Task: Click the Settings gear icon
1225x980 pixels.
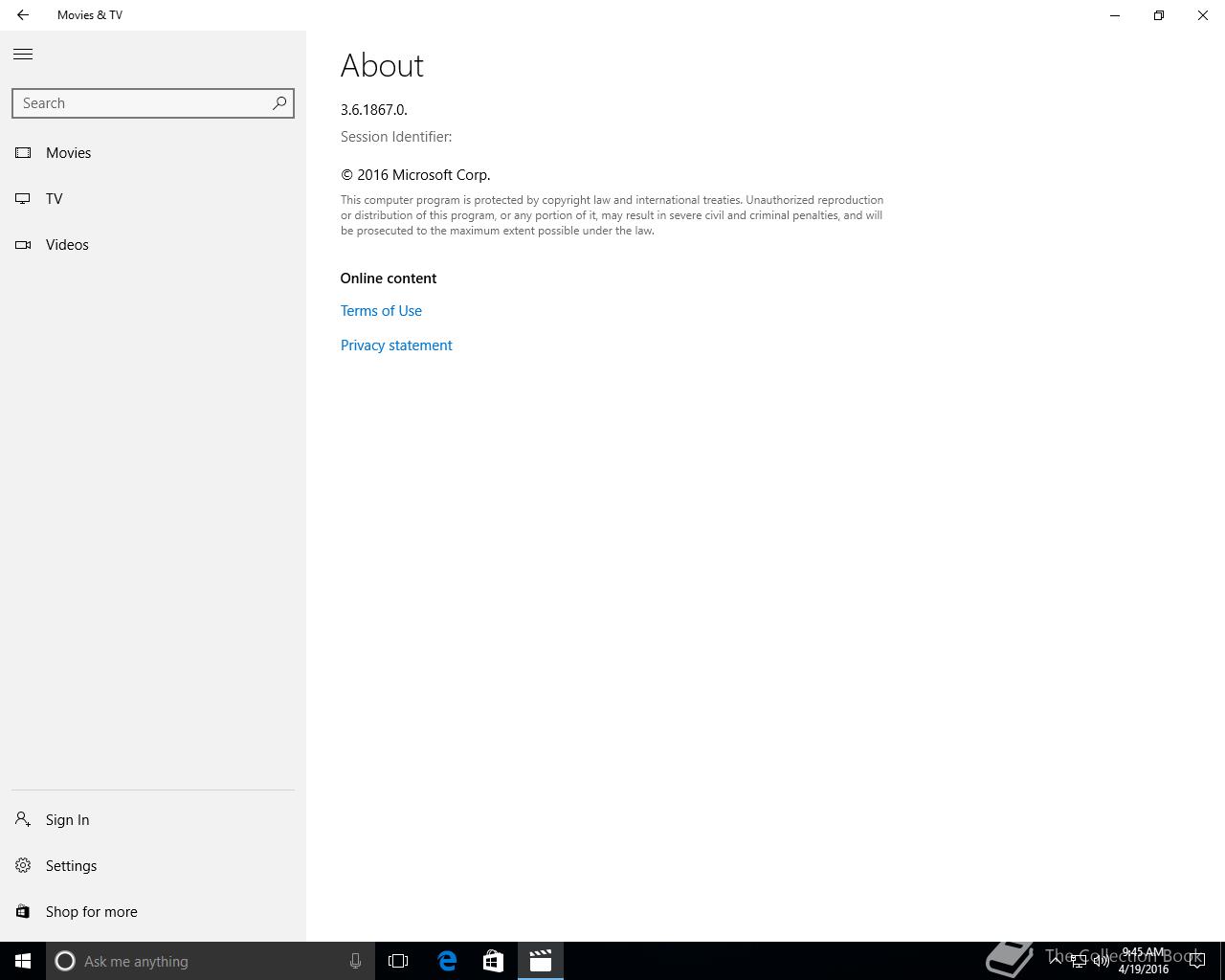Action: point(23,866)
